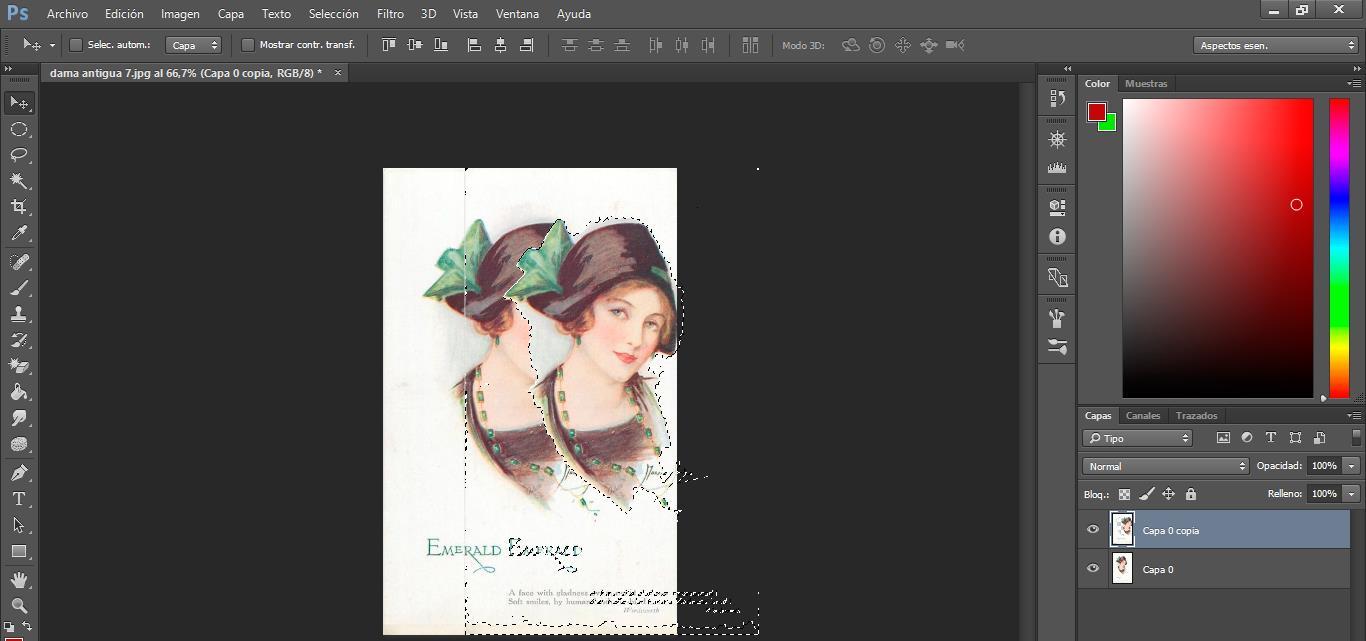Click the Opacidad value field

coord(1324,466)
